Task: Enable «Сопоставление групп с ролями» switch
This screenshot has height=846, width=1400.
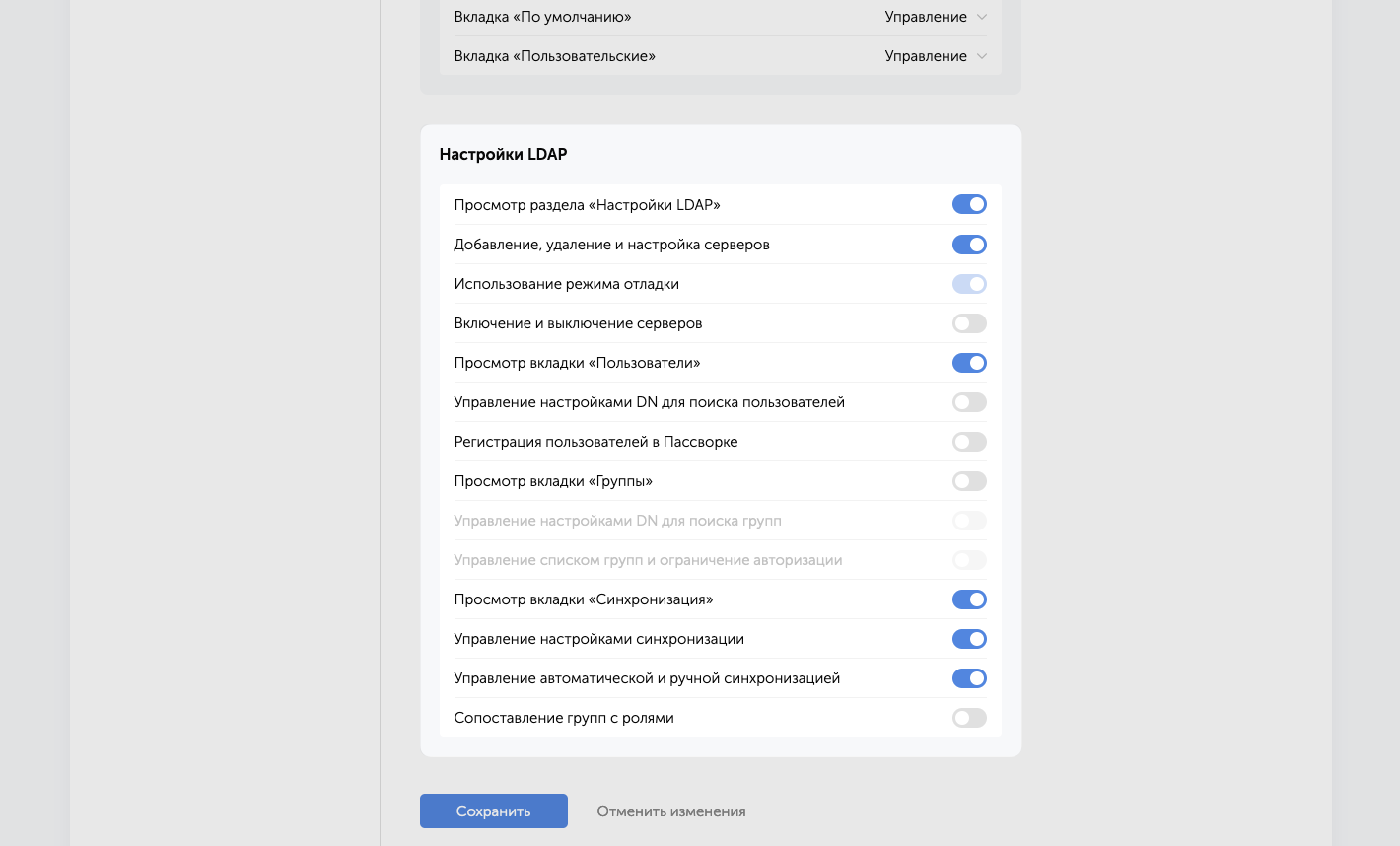Action: (x=969, y=717)
